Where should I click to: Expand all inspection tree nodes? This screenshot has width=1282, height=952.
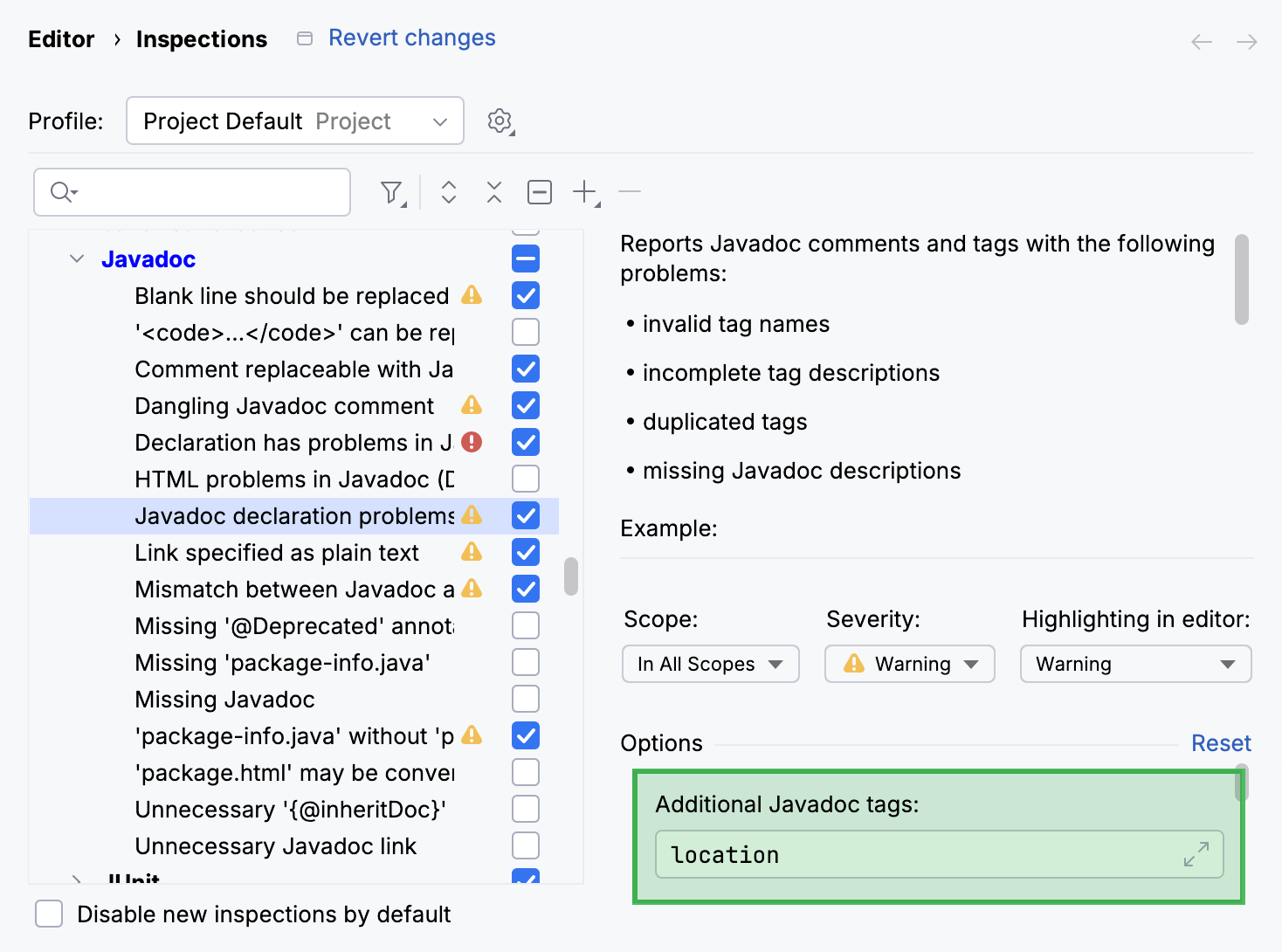[x=448, y=191]
